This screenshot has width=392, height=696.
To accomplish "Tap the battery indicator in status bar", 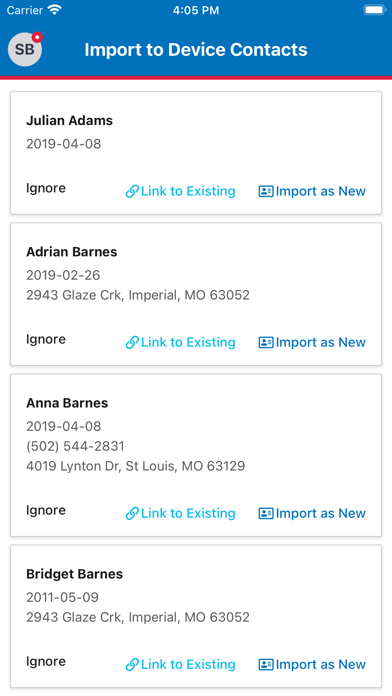I will (375, 10).
